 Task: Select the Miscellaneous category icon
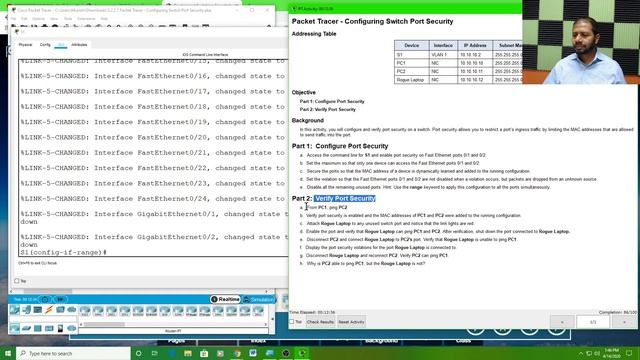(60, 310)
